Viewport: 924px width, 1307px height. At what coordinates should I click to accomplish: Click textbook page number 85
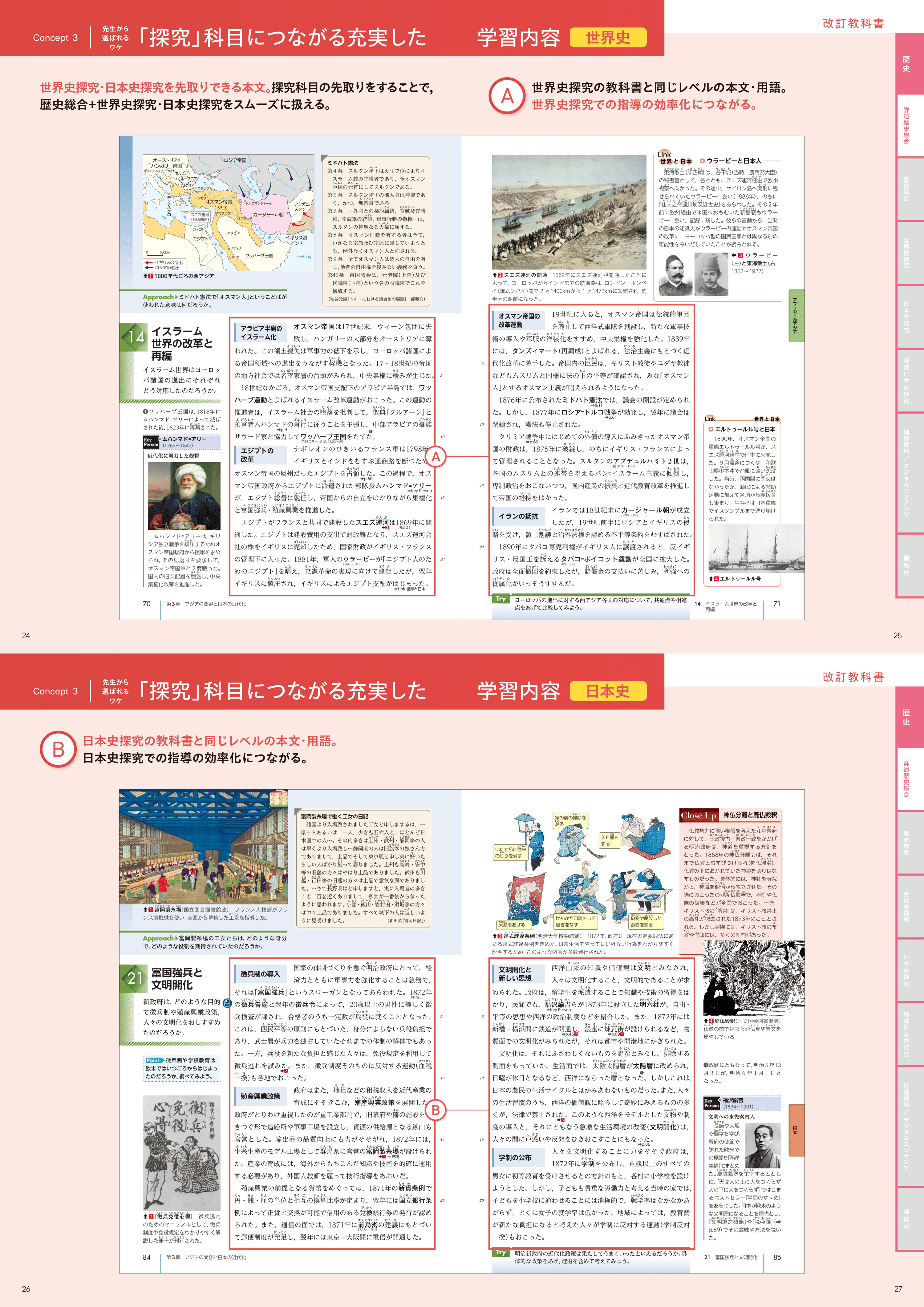pos(776,1257)
